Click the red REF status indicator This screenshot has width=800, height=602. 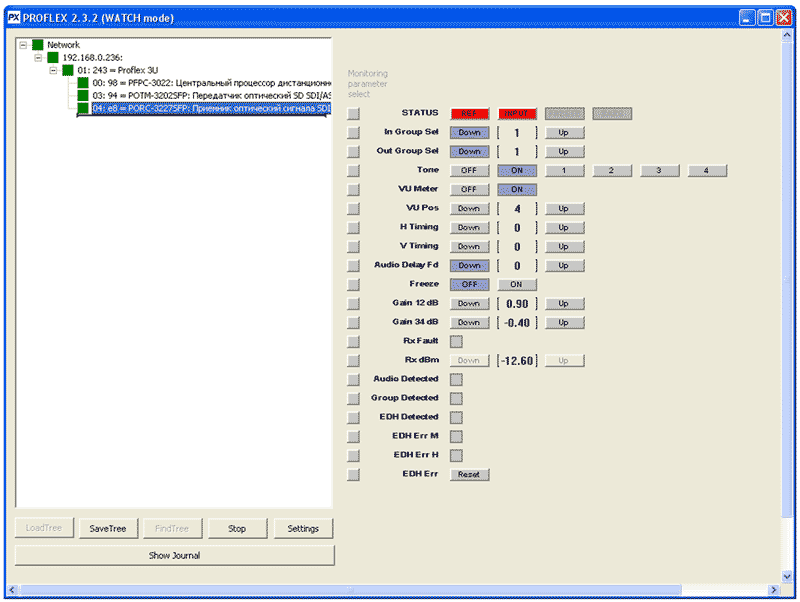click(x=469, y=113)
